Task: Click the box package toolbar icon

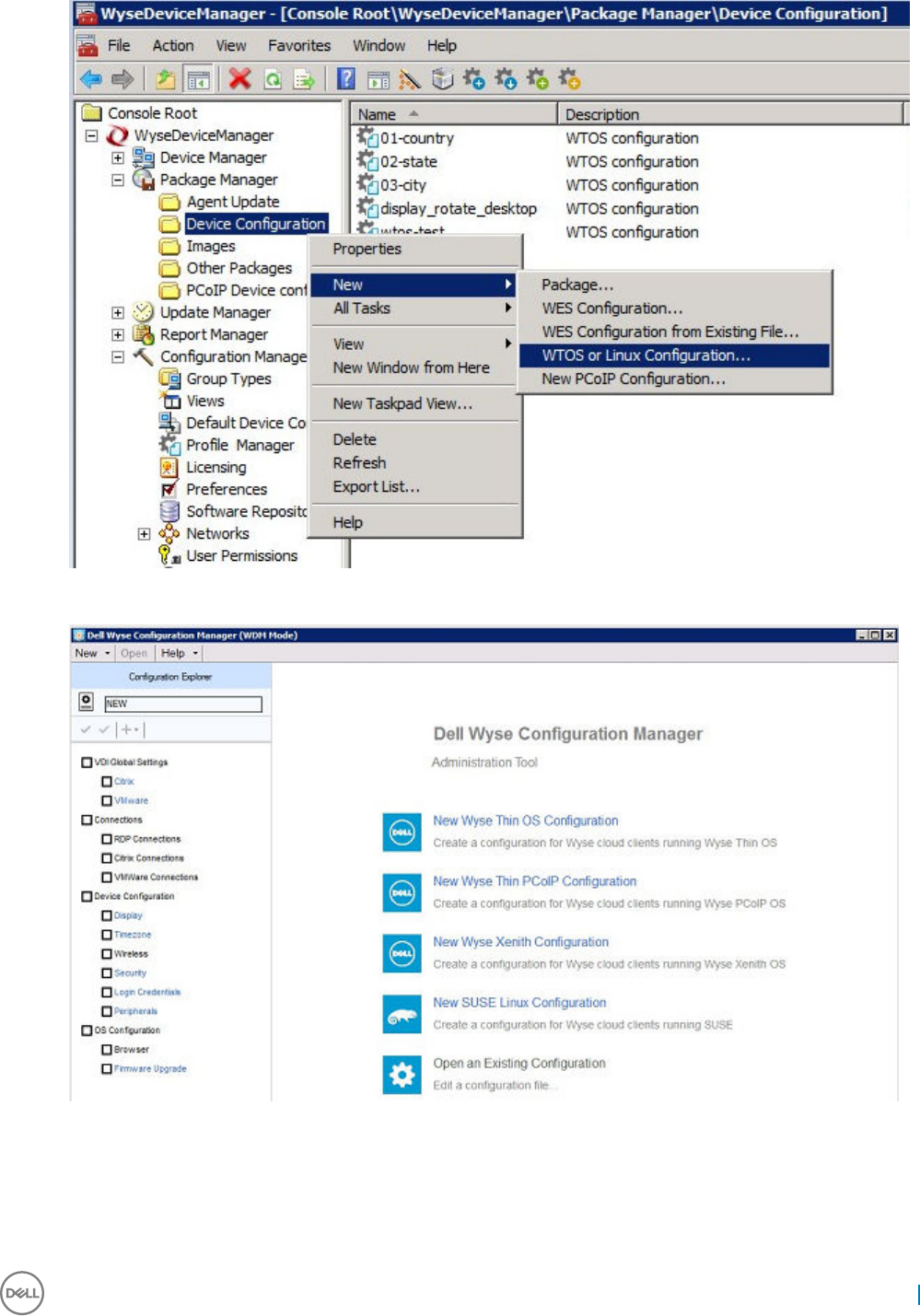Action: [x=443, y=79]
